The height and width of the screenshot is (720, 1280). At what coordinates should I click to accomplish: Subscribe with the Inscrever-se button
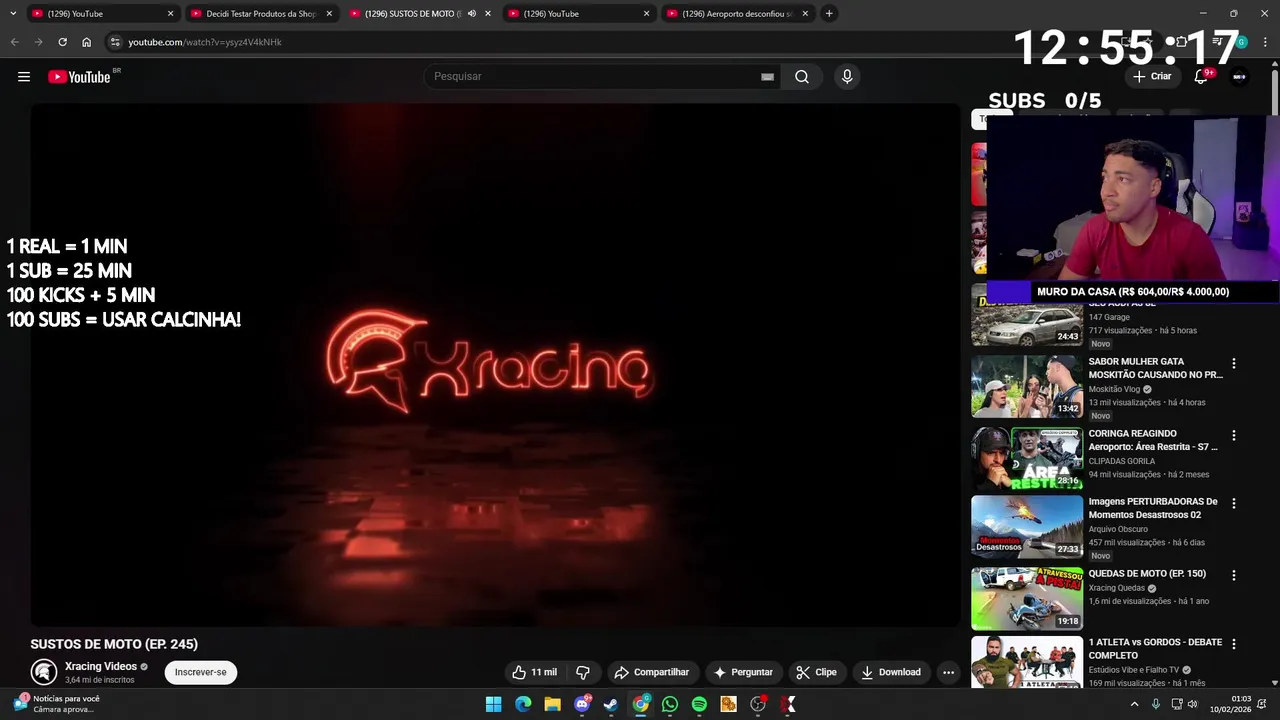201,672
